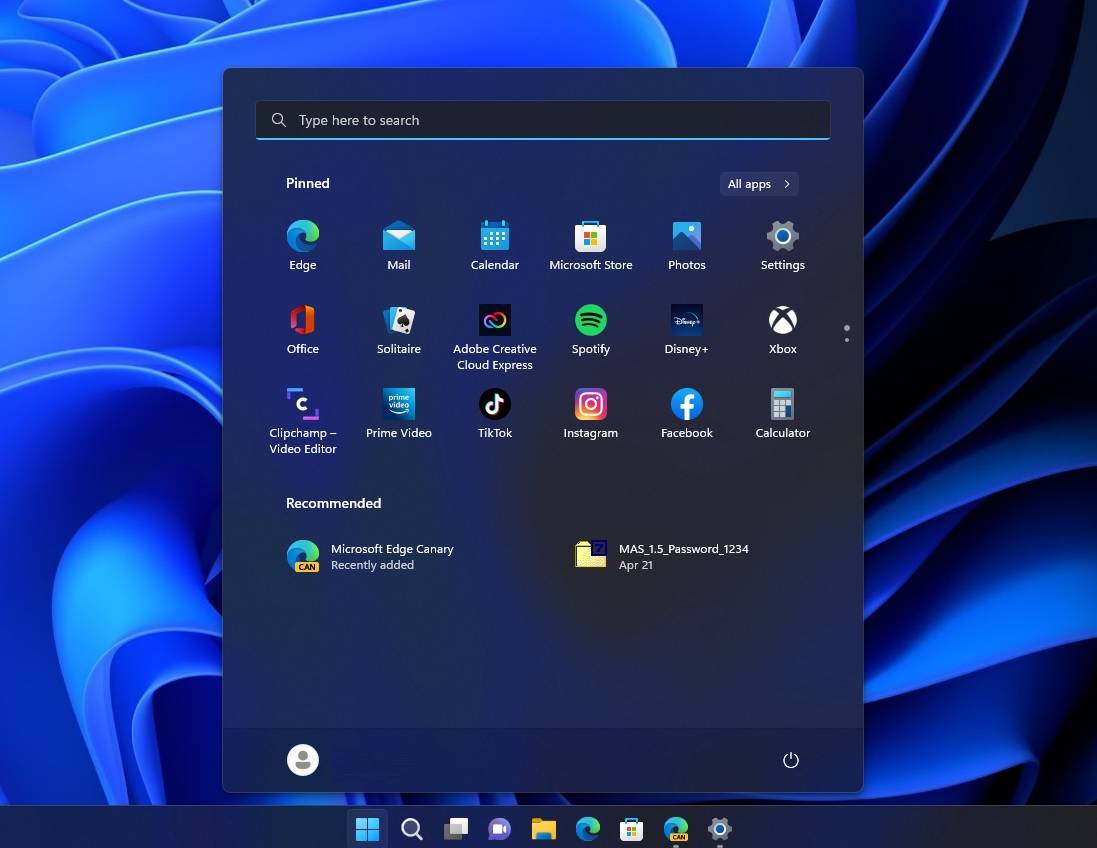
Task: Launch Adobe Creative Cloud Express
Action: coord(494,320)
